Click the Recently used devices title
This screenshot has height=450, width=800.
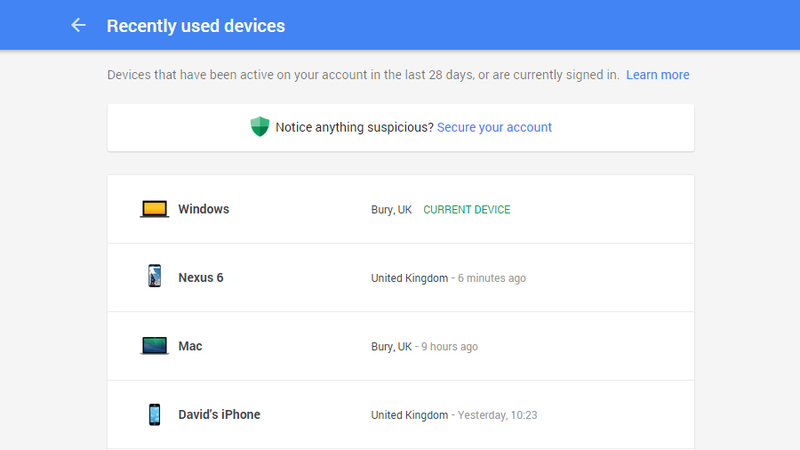point(196,26)
